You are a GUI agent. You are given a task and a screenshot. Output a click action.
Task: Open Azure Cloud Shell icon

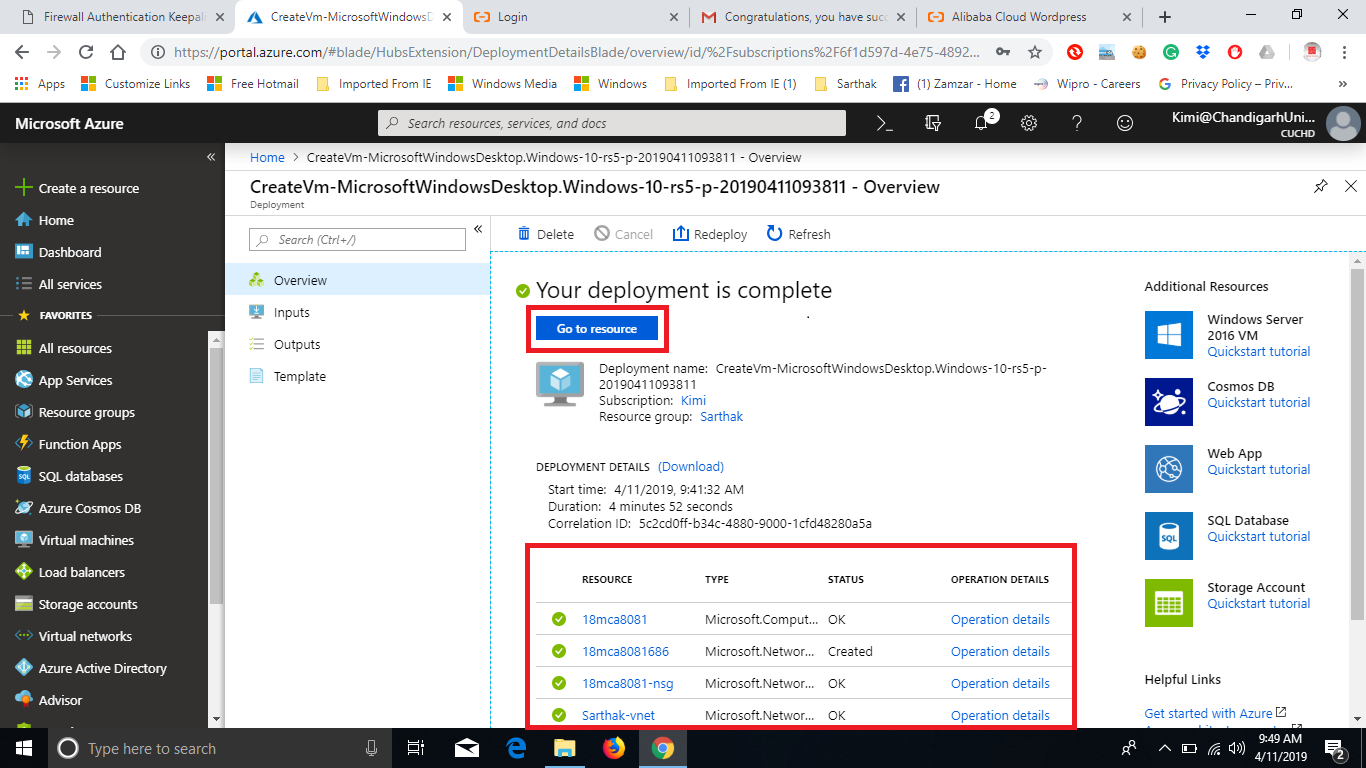tap(884, 123)
